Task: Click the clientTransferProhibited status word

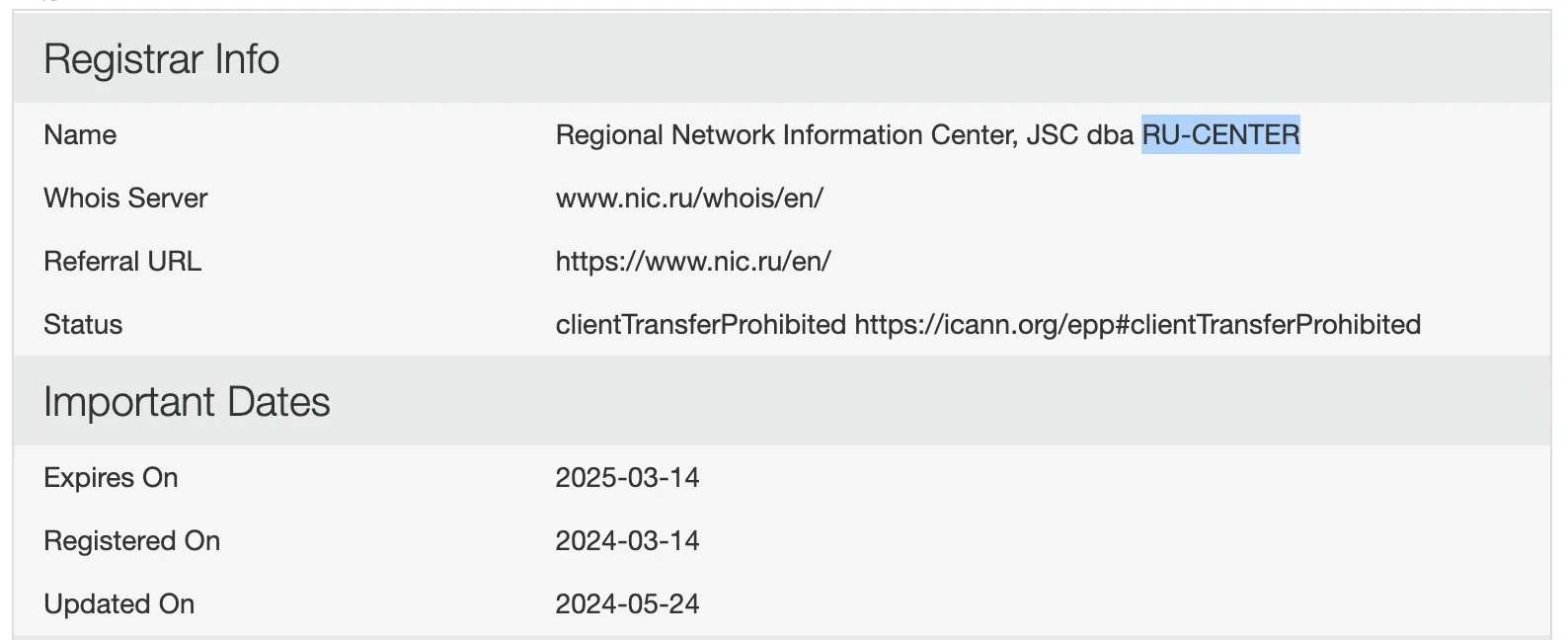Action: pyautogui.click(x=700, y=325)
